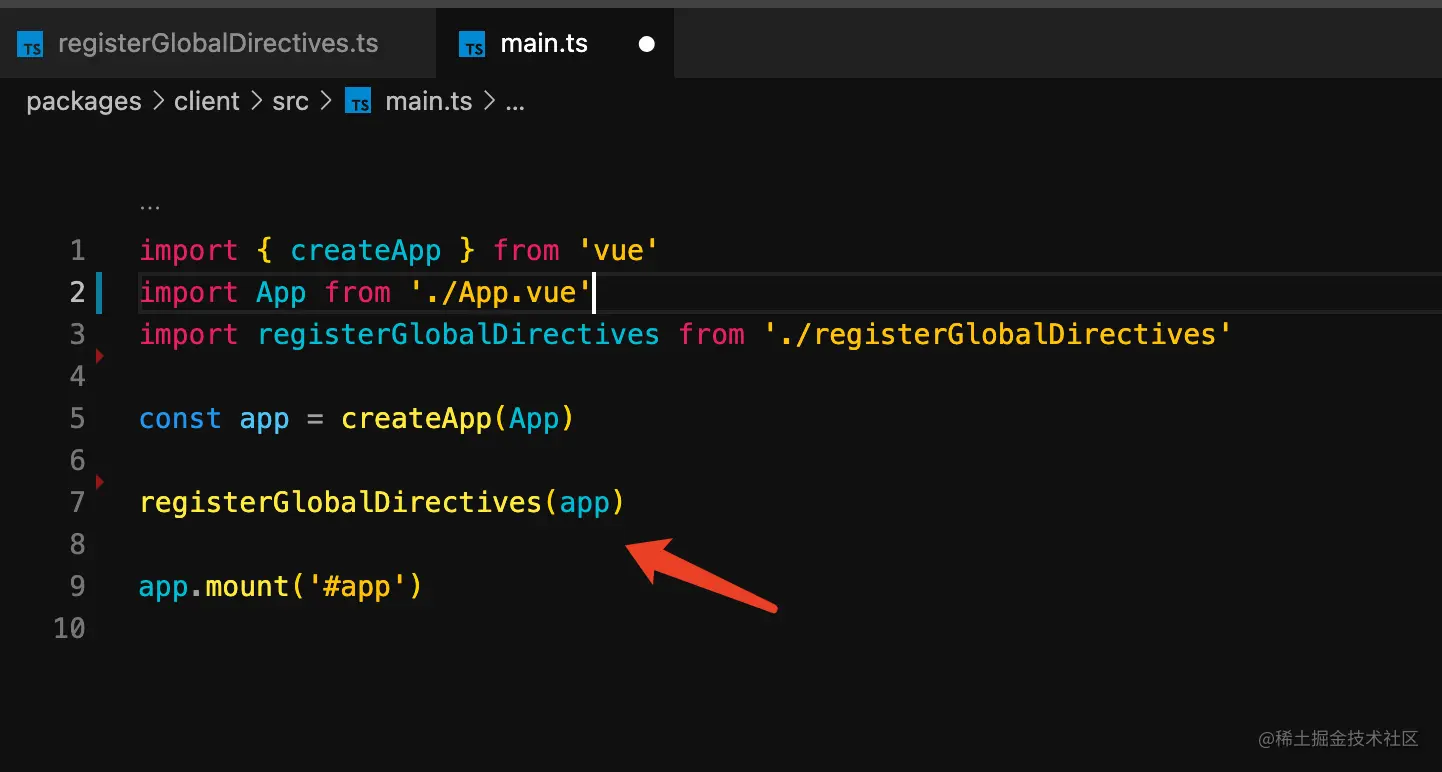Click the TypeScript icon on registerGlobalDirectives.ts tab

31,45
